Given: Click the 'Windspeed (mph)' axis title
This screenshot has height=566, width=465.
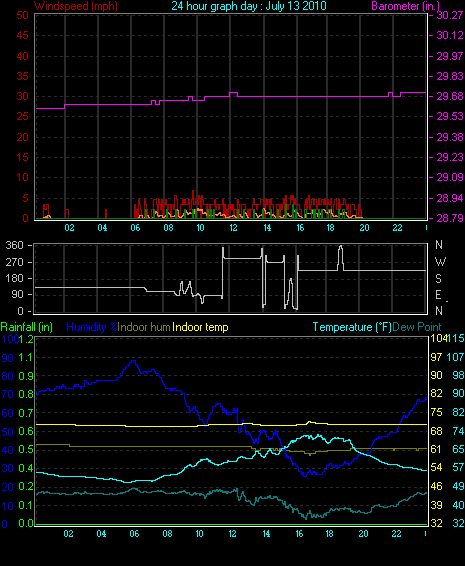Looking at the screenshot, I should (76, 6).
